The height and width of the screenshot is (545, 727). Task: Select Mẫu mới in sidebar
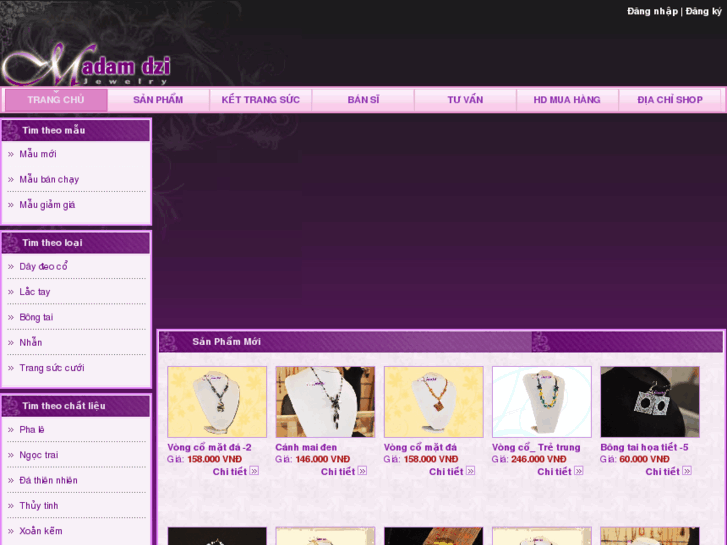tap(38, 154)
